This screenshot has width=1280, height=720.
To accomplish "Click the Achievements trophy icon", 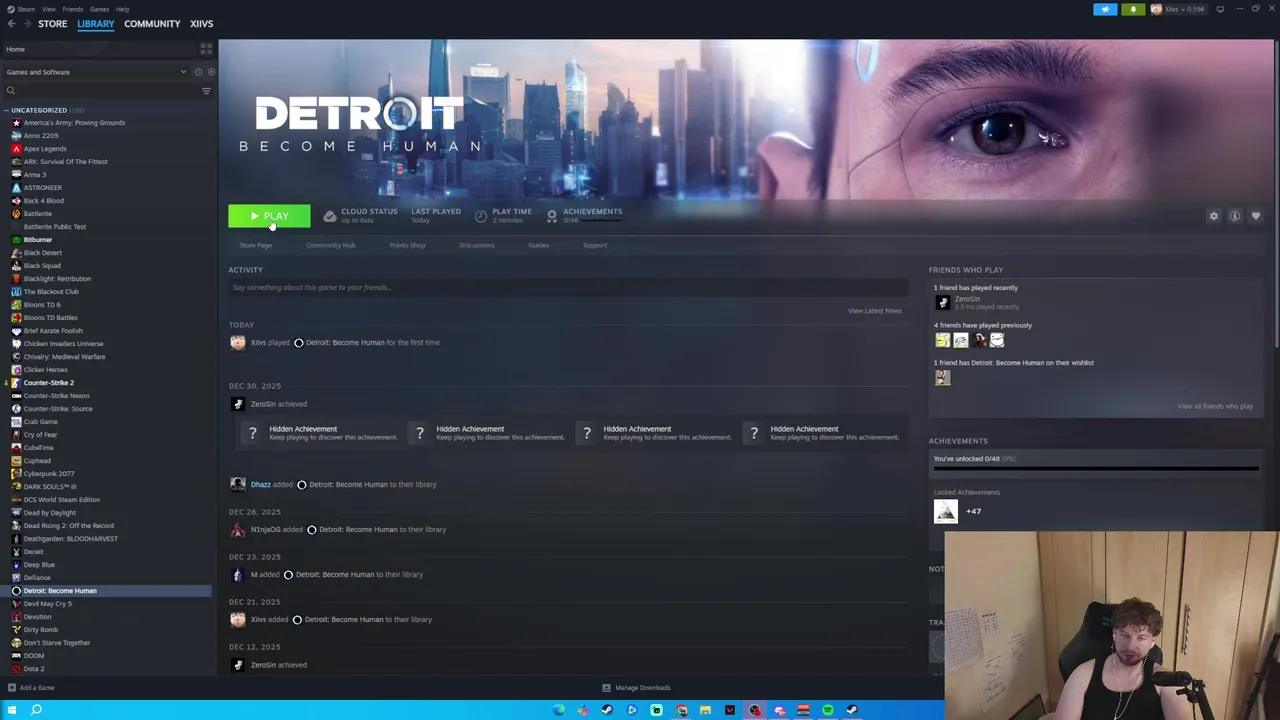I will coord(552,216).
